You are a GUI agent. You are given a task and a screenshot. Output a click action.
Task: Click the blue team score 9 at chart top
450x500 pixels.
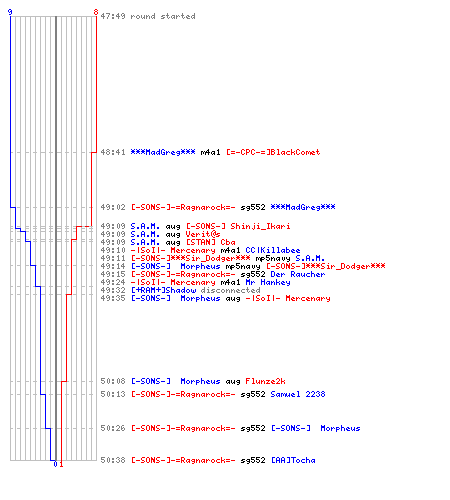[10, 12]
